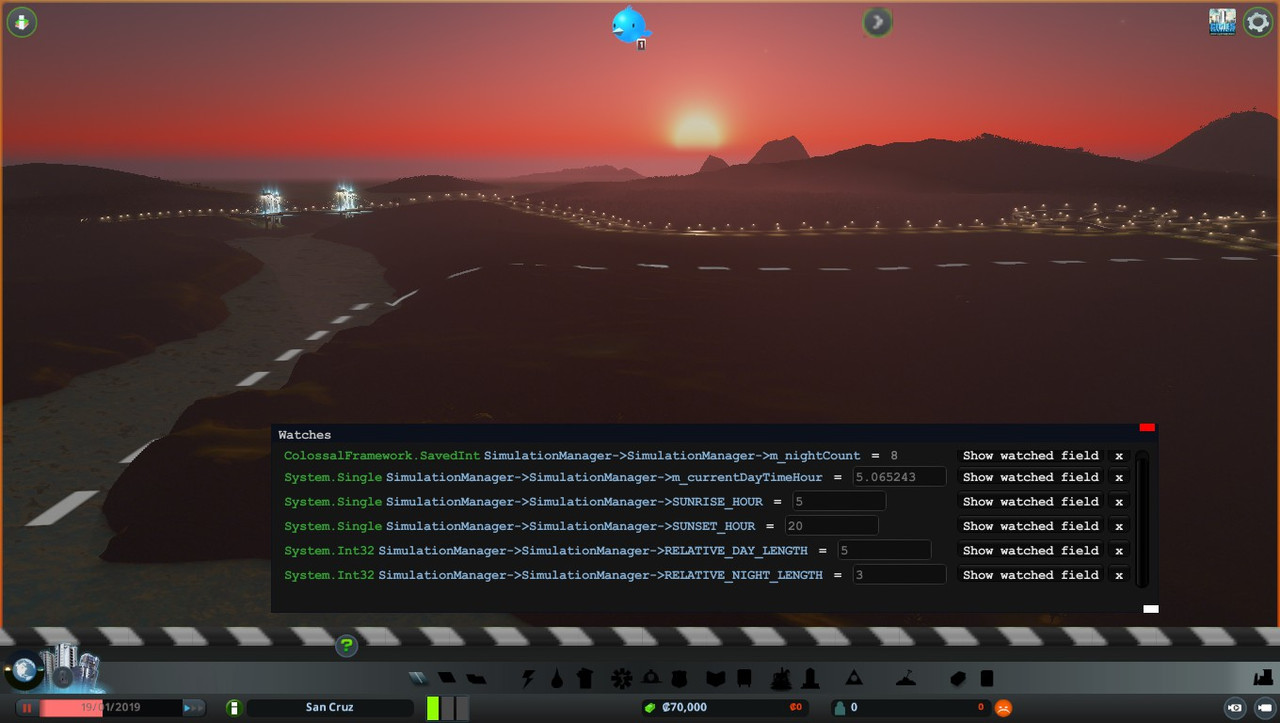Toggle the free camera mode
The width and height of the screenshot is (1280, 723).
[x=1264, y=707]
